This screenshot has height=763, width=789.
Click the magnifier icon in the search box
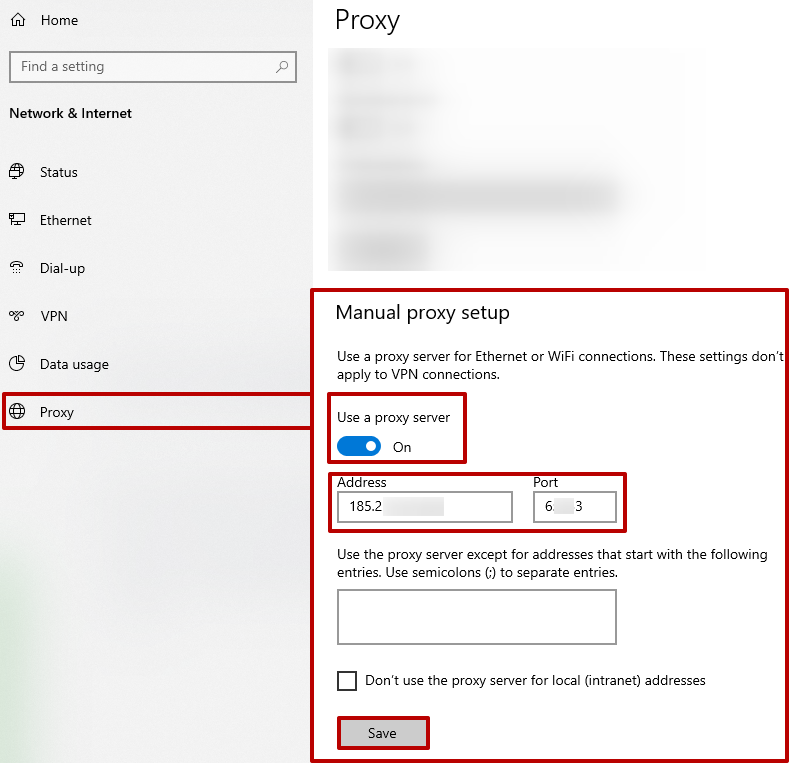click(x=282, y=67)
